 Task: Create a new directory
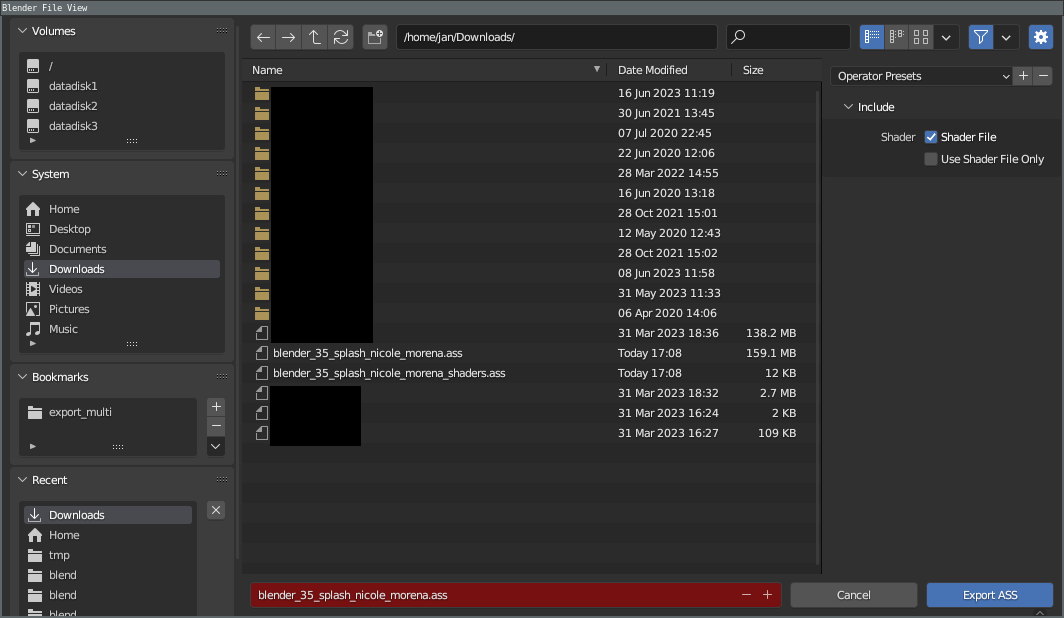[375, 37]
